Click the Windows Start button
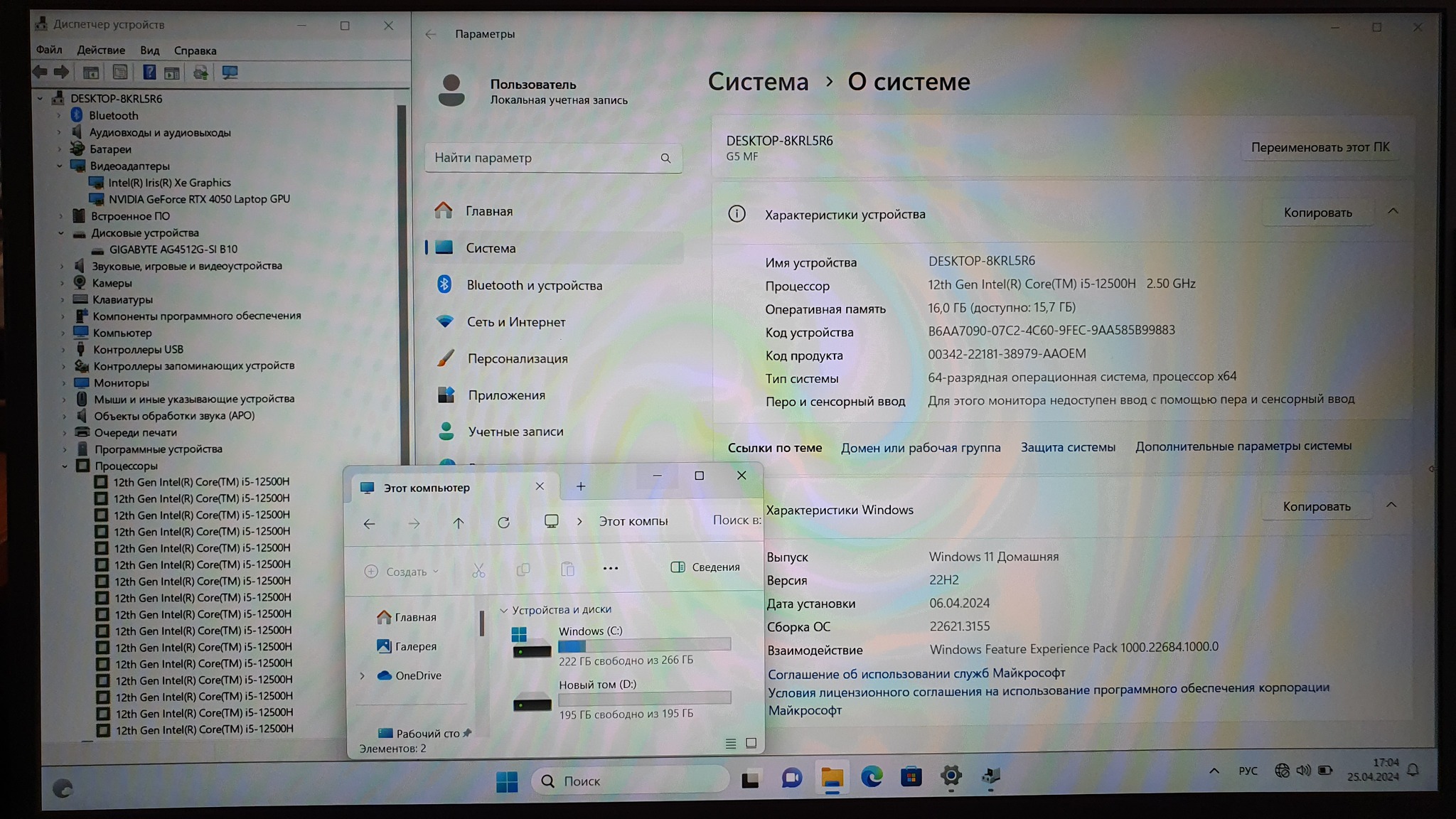 click(507, 781)
